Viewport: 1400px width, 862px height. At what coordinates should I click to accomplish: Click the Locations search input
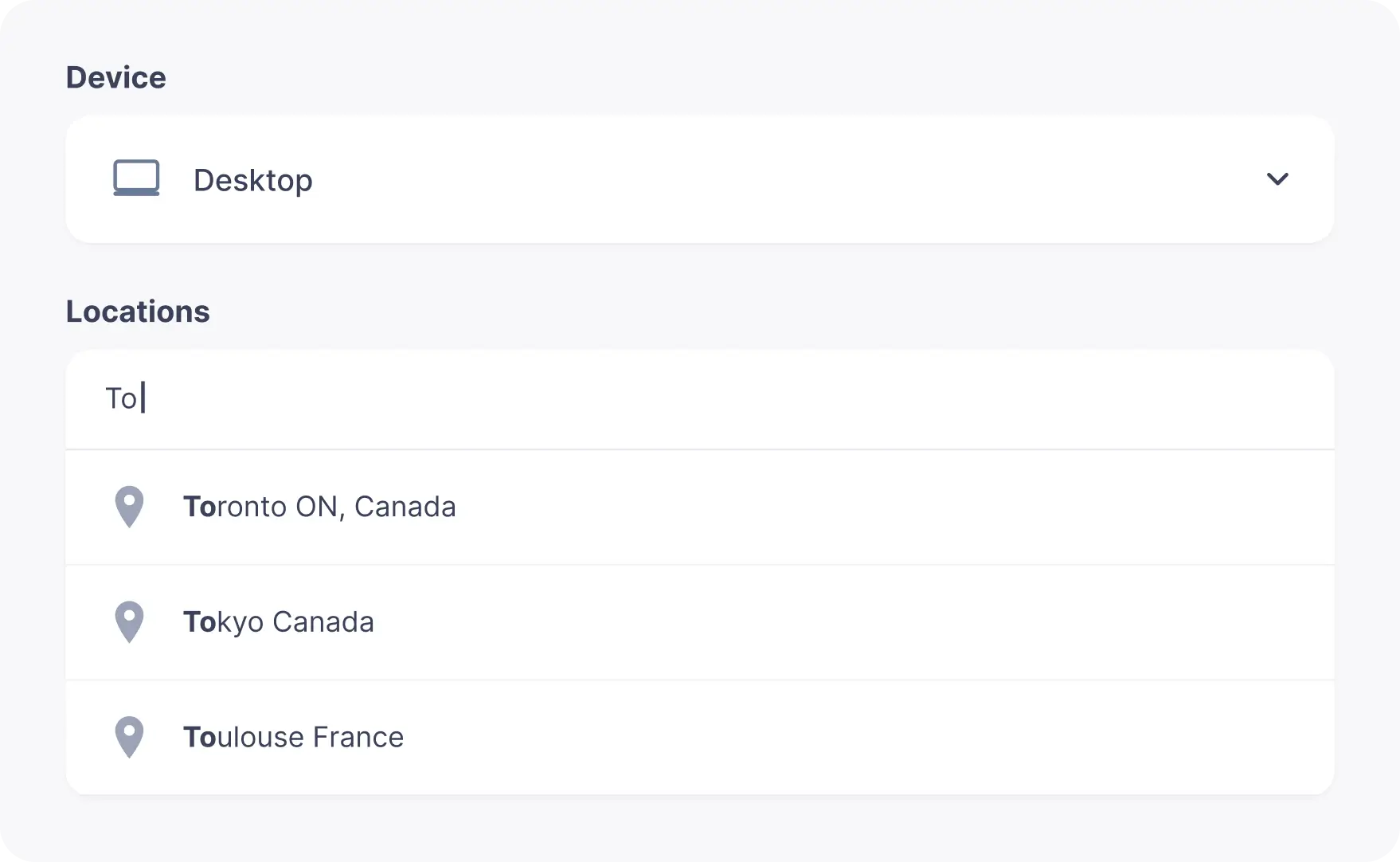[478, 398]
